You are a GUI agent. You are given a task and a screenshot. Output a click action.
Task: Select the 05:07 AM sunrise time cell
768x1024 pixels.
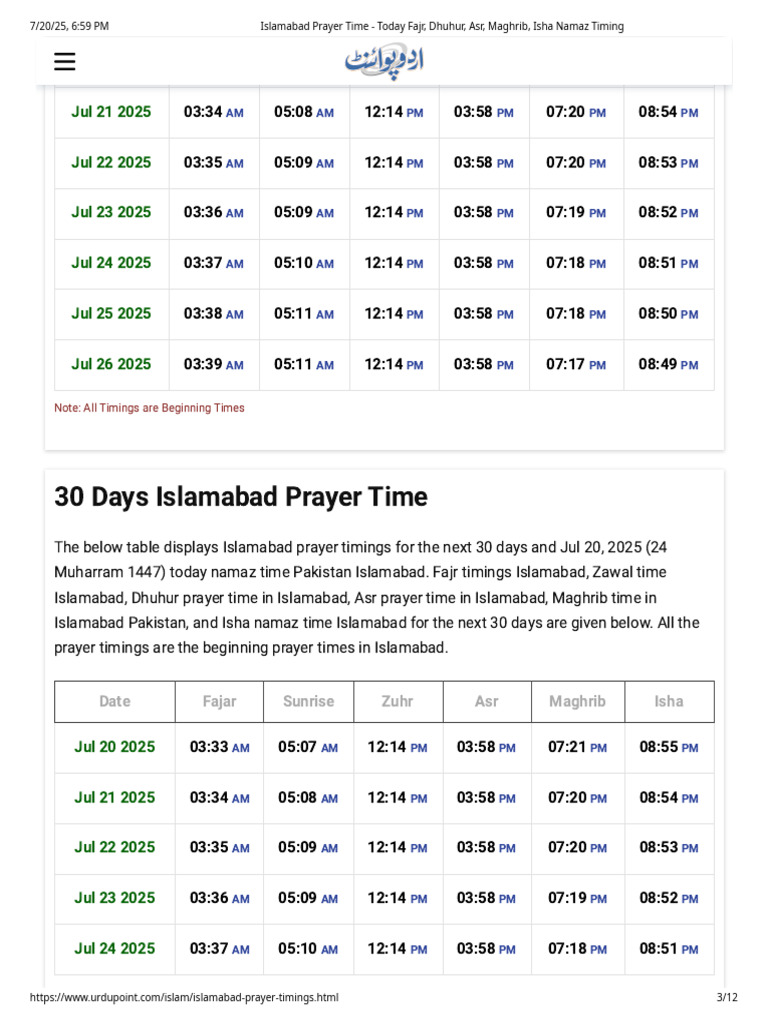pos(308,747)
